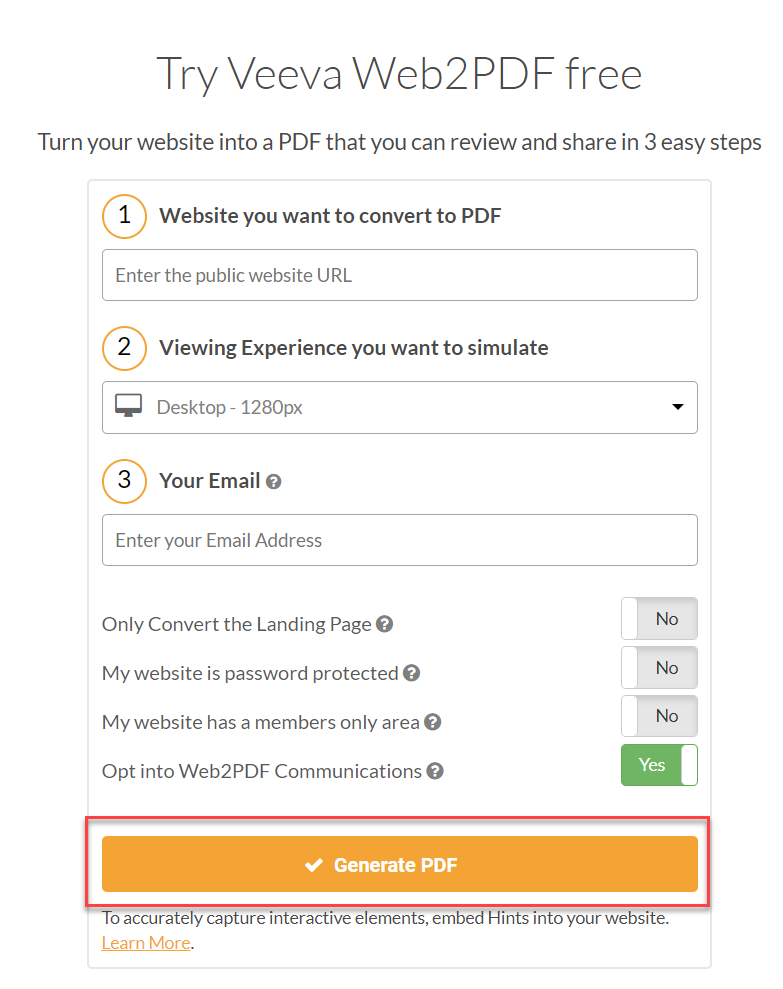
Task: Click help icon beside Only Convert the Landing Page
Action: point(384,624)
